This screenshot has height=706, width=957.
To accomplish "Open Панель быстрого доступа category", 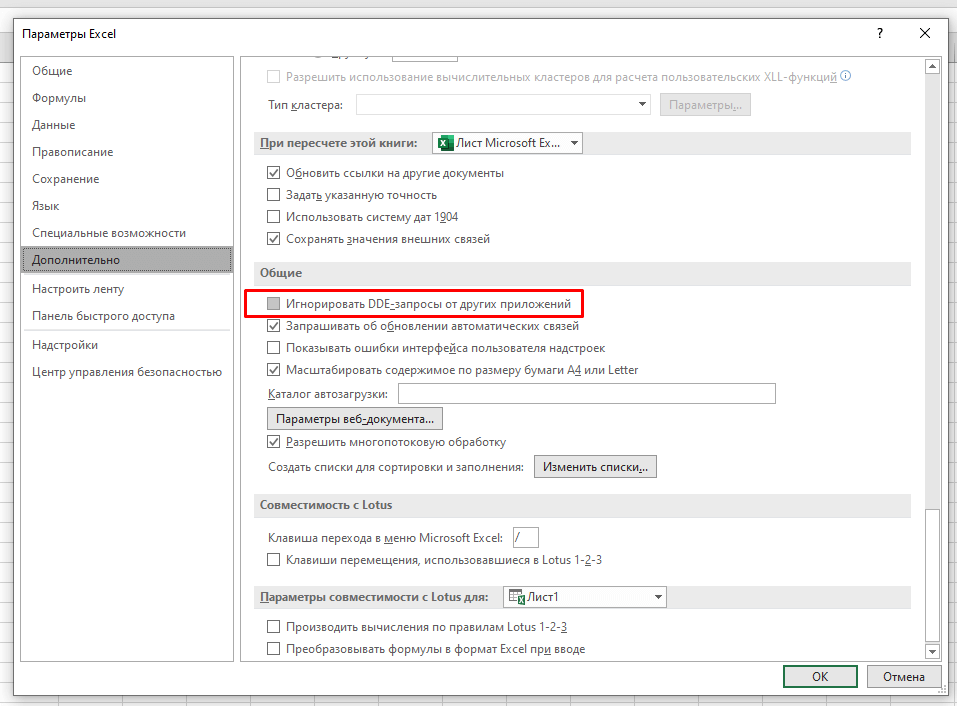I will [x=127, y=315].
